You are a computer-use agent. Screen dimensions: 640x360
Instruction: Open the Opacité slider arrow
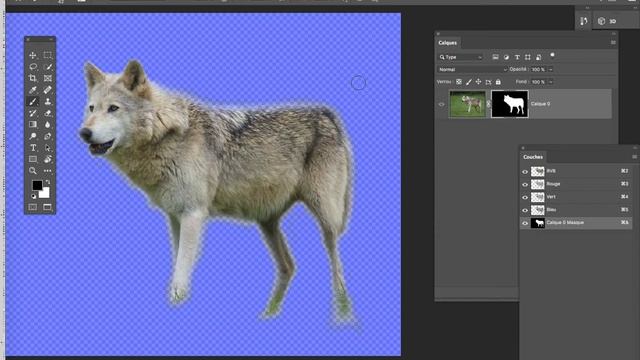(551, 69)
